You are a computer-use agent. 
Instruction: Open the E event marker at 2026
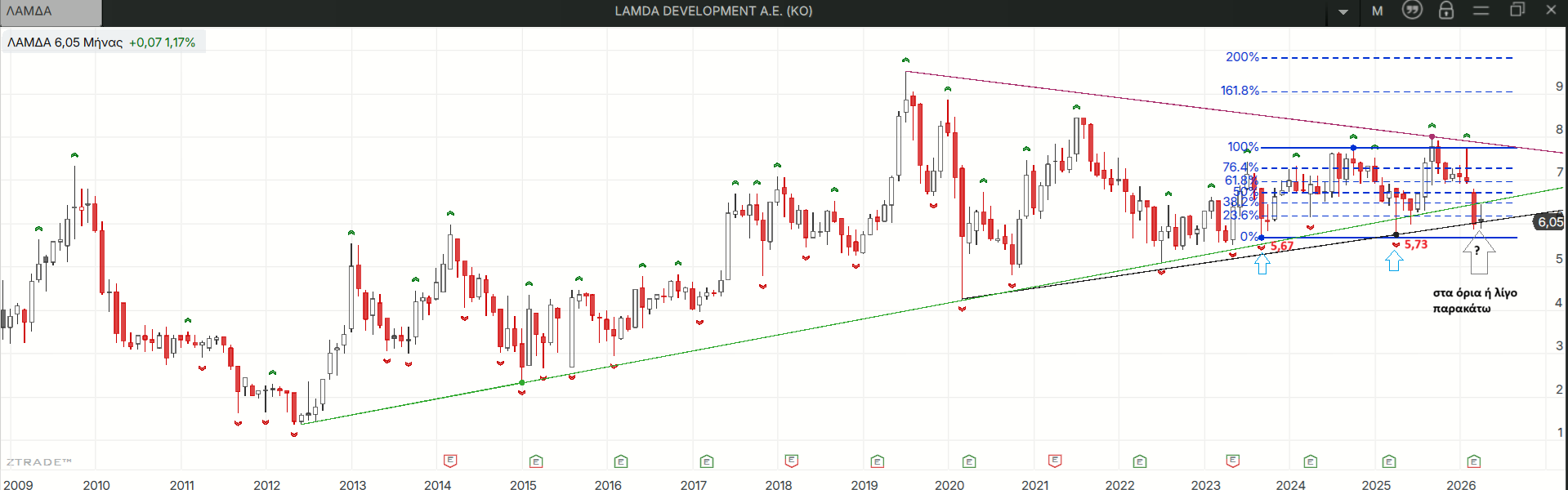(x=1474, y=461)
